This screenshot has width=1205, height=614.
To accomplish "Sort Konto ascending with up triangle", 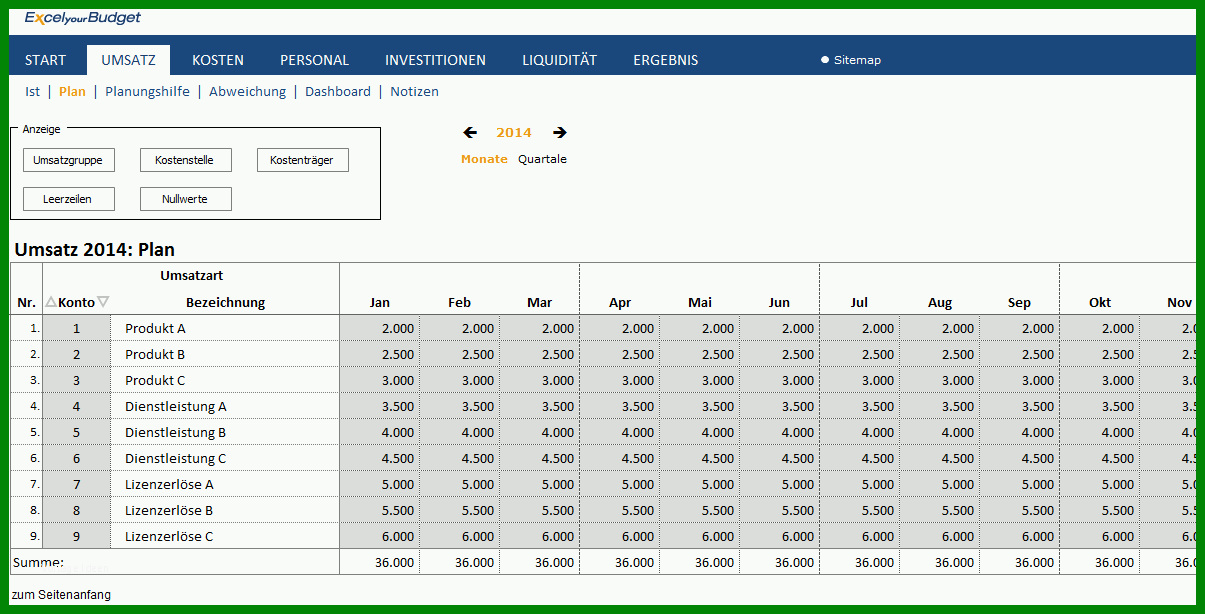I will [x=51, y=302].
